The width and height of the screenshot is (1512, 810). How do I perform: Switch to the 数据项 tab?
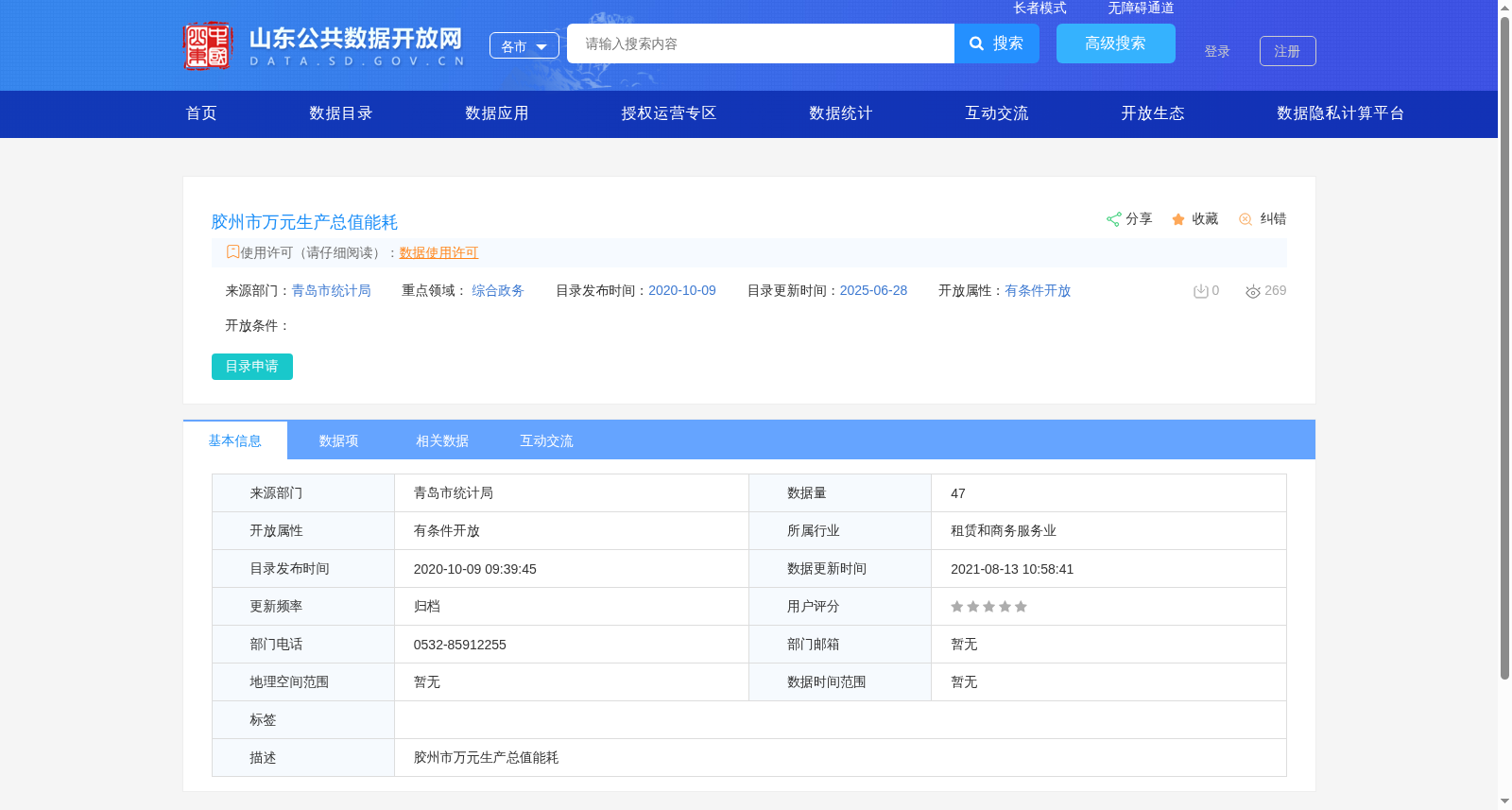tap(338, 440)
